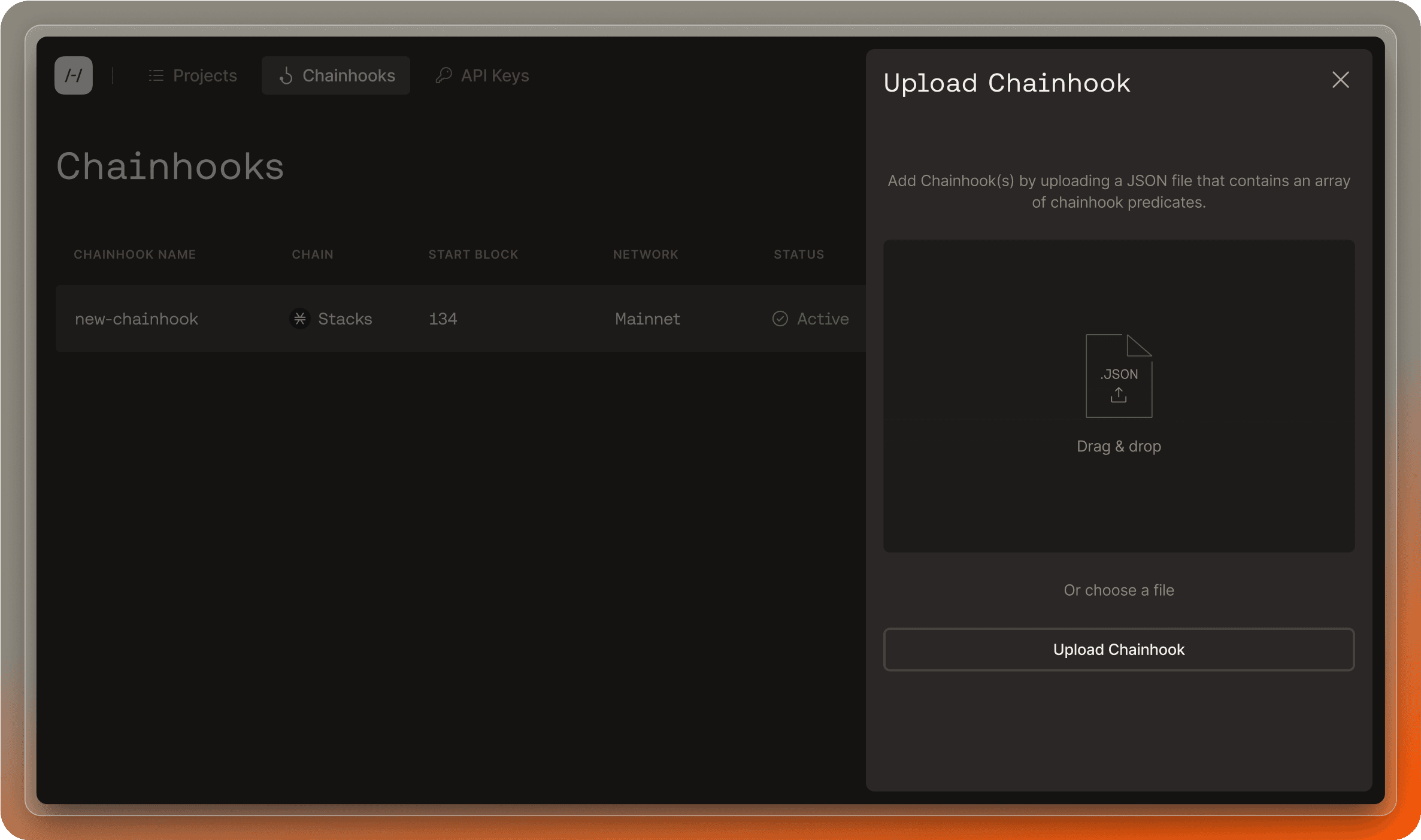Click the Network column header
Image resolution: width=1421 pixels, height=840 pixels.
(646, 254)
